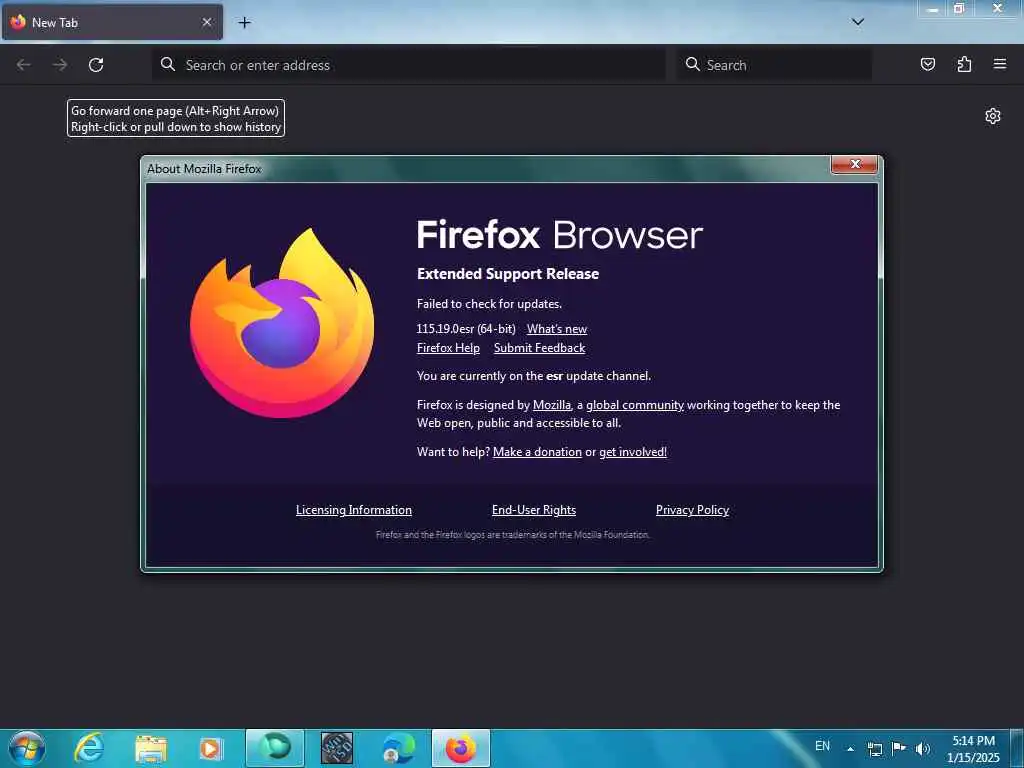
Task: Open the Action Center flag icon
Action: (899, 748)
